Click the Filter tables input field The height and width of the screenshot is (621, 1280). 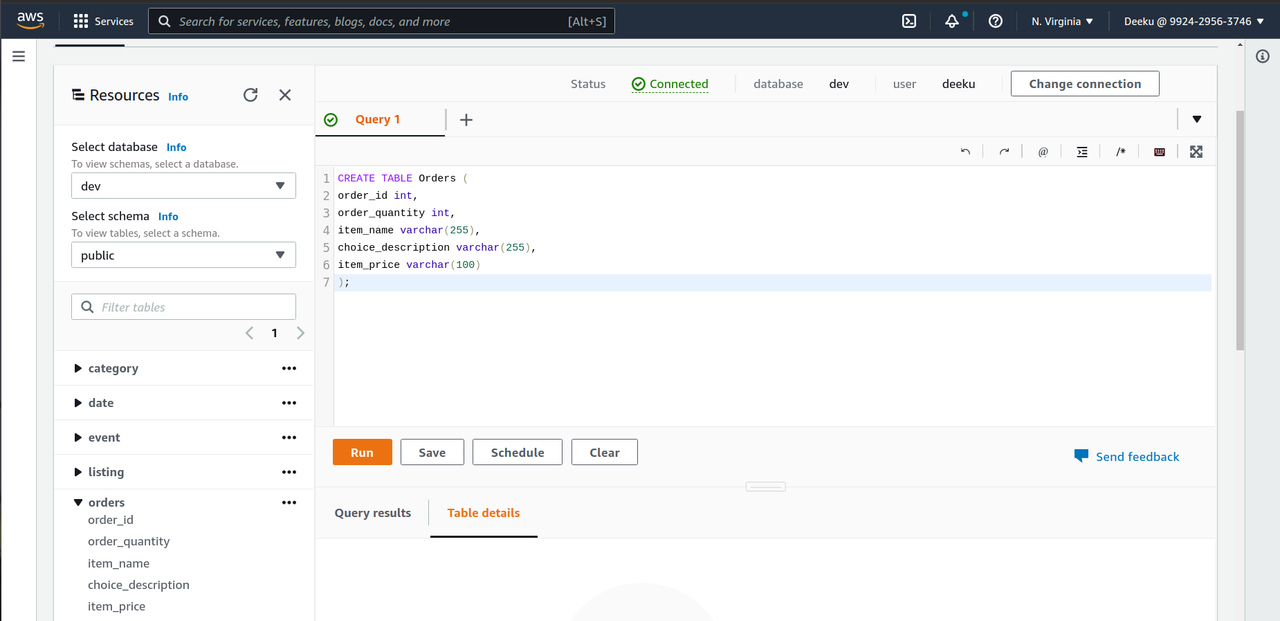click(x=183, y=307)
